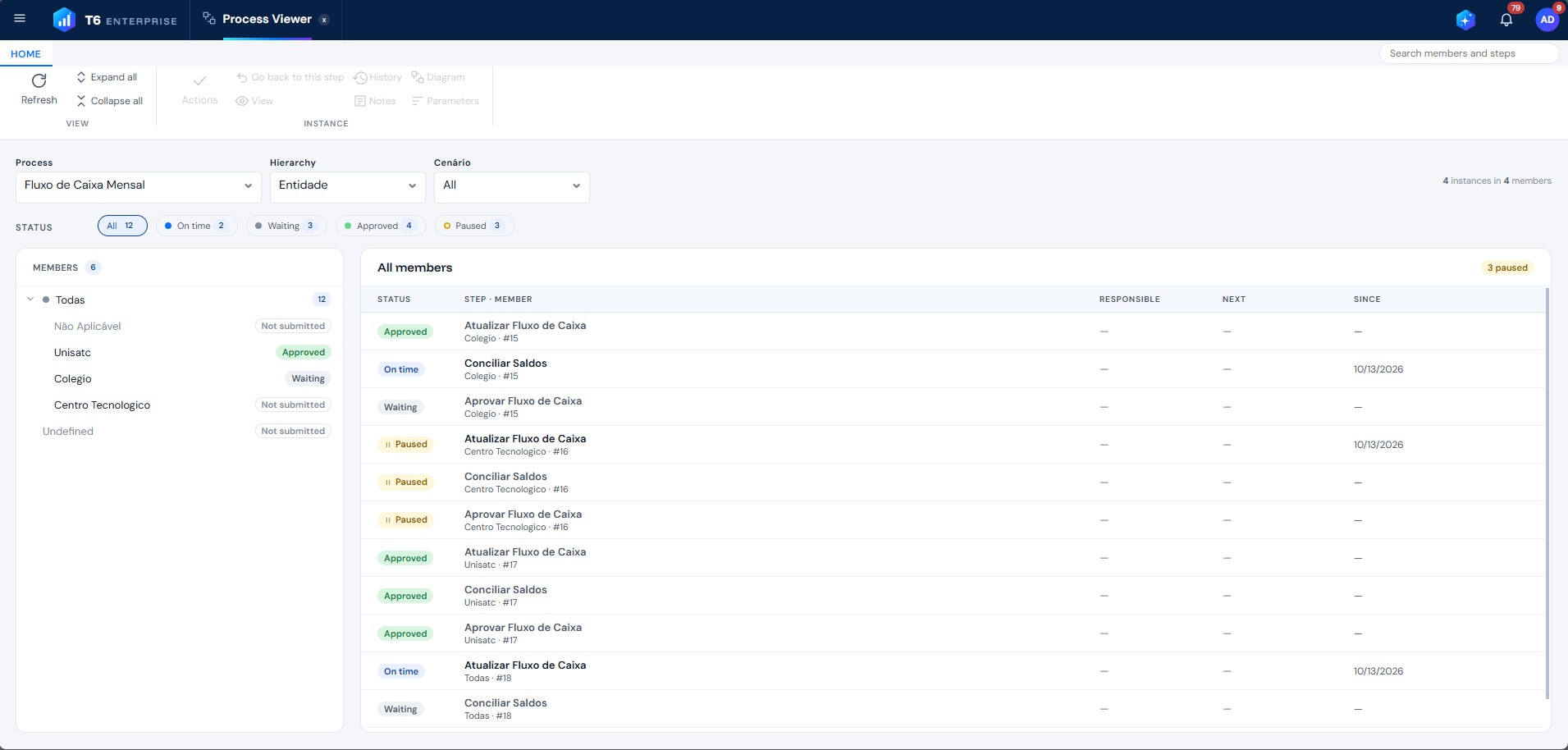Click the Actions checkmark button
This screenshot has width=1568, height=750.
point(199,89)
